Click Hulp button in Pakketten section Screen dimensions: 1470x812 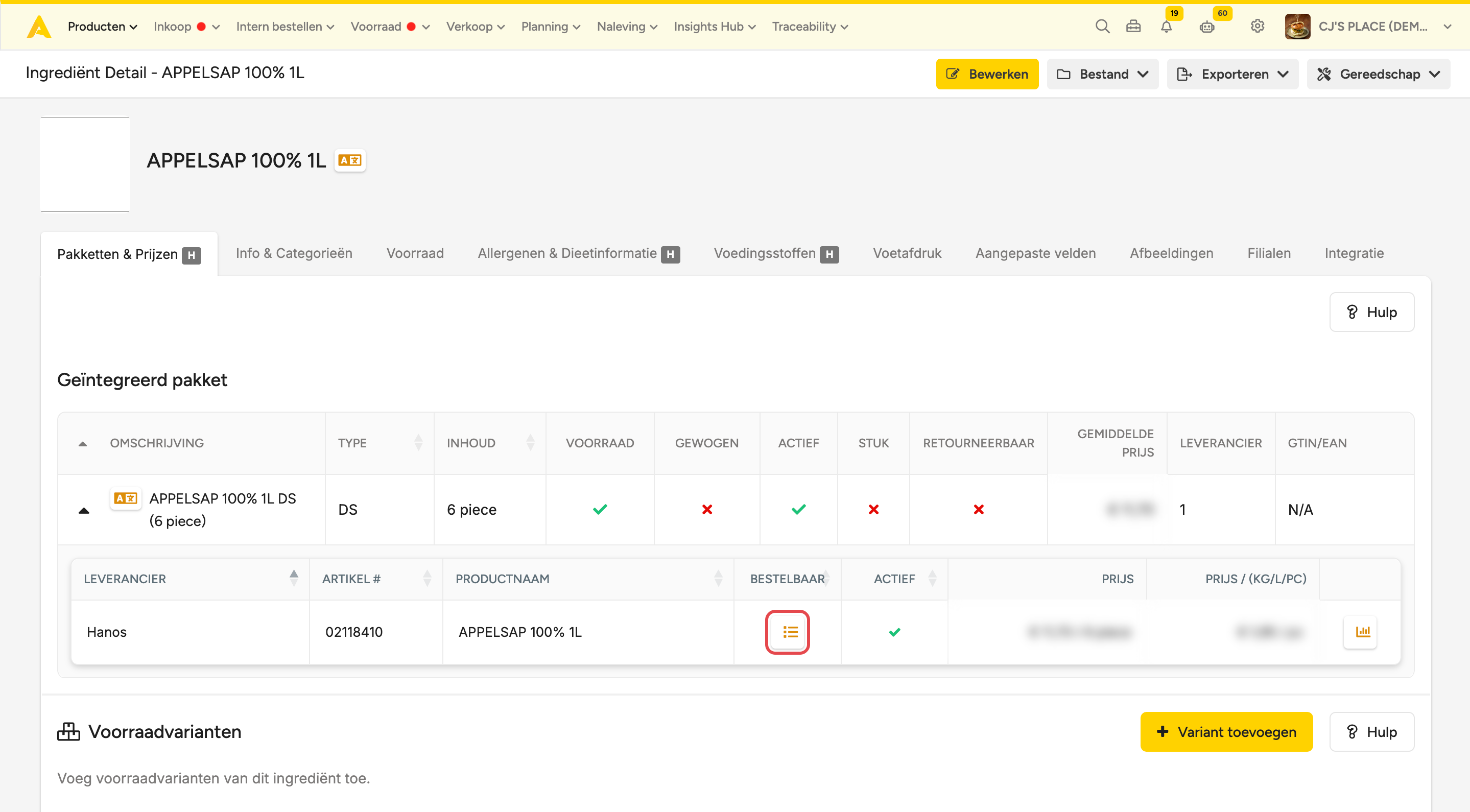[x=1372, y=312]
